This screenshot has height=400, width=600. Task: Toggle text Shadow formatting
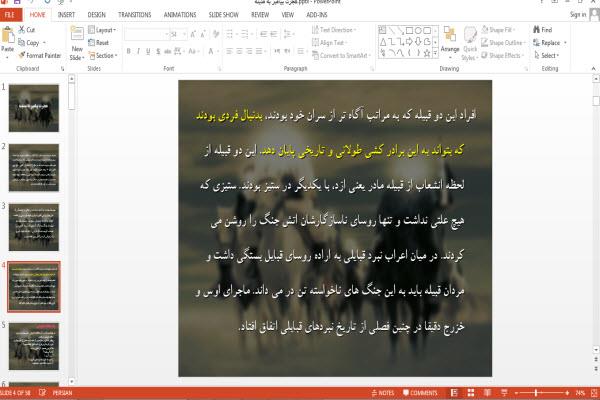point(158,51)
